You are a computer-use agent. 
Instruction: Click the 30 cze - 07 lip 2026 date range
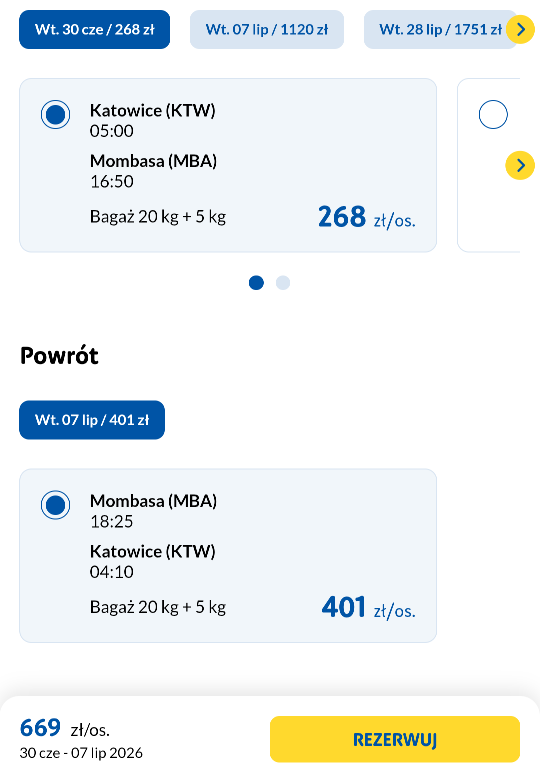click(81, 753)
